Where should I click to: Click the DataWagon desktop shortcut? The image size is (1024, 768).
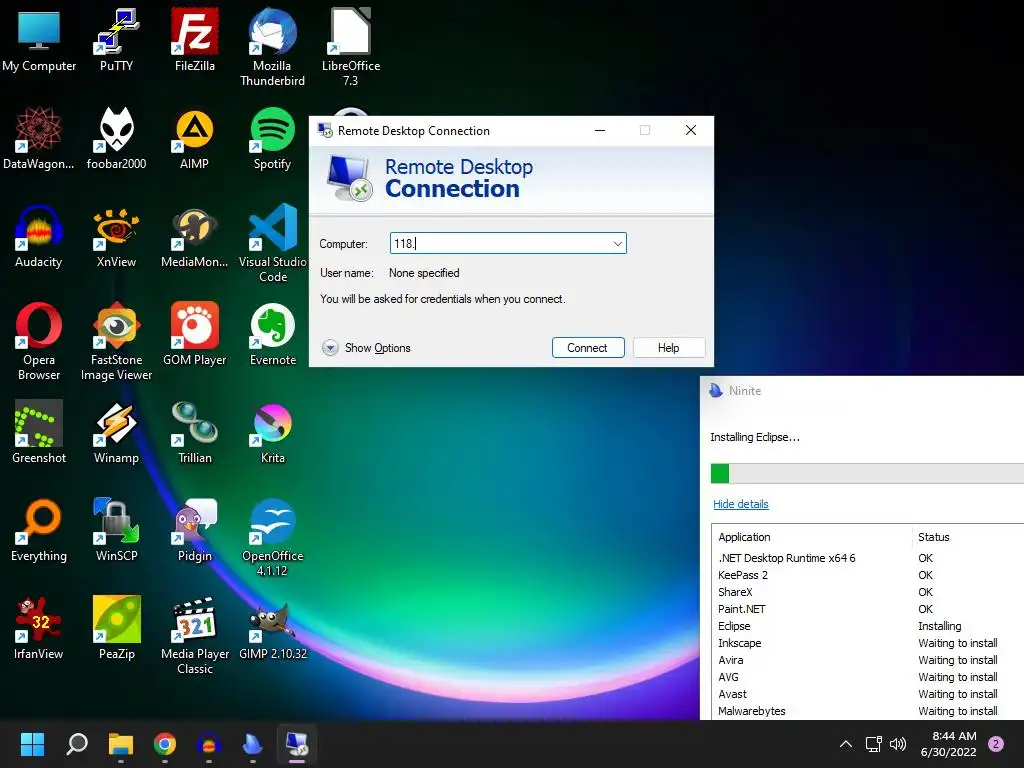tap(39, 138)
